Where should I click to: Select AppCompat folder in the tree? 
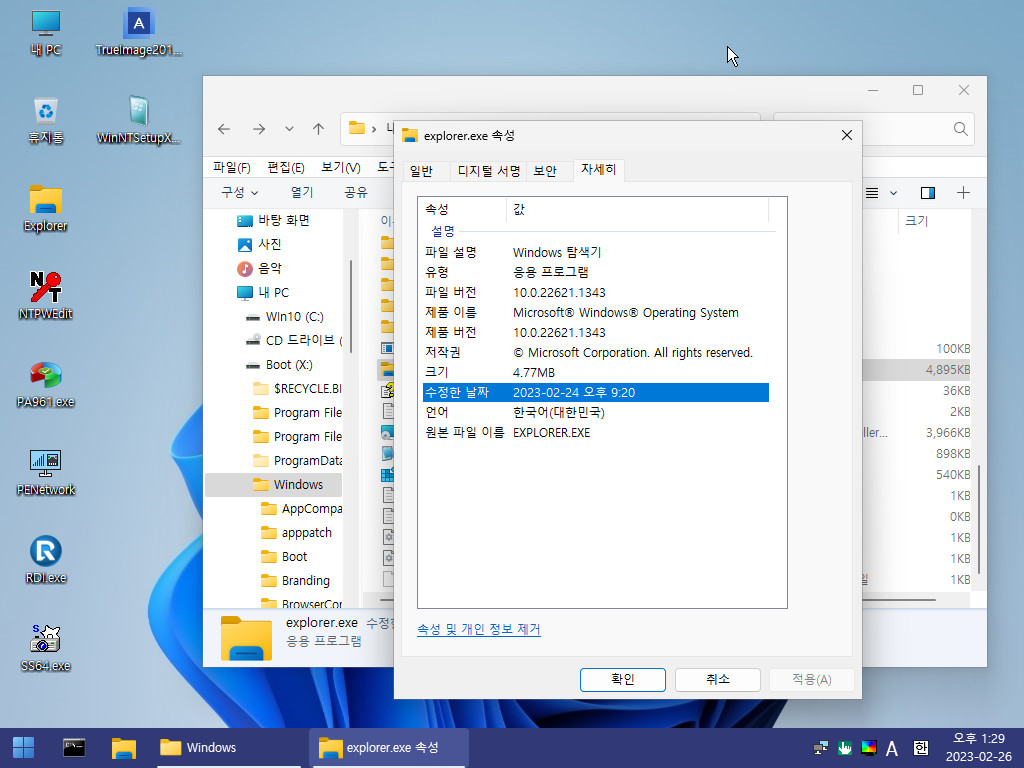point(301,509)
